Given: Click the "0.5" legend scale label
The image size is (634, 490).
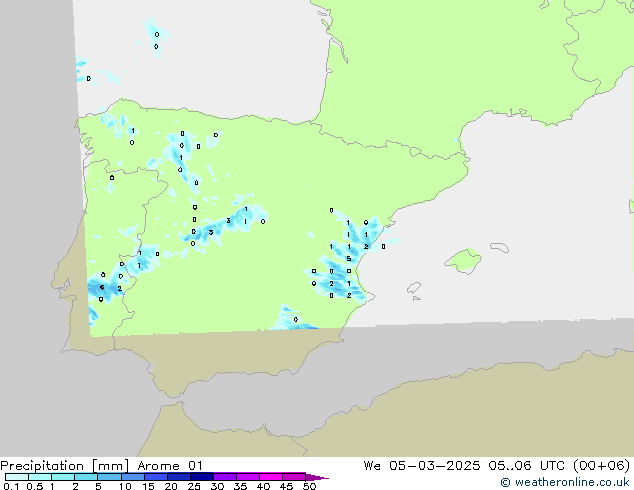Looking at the screenshot, I should point(34,486).
